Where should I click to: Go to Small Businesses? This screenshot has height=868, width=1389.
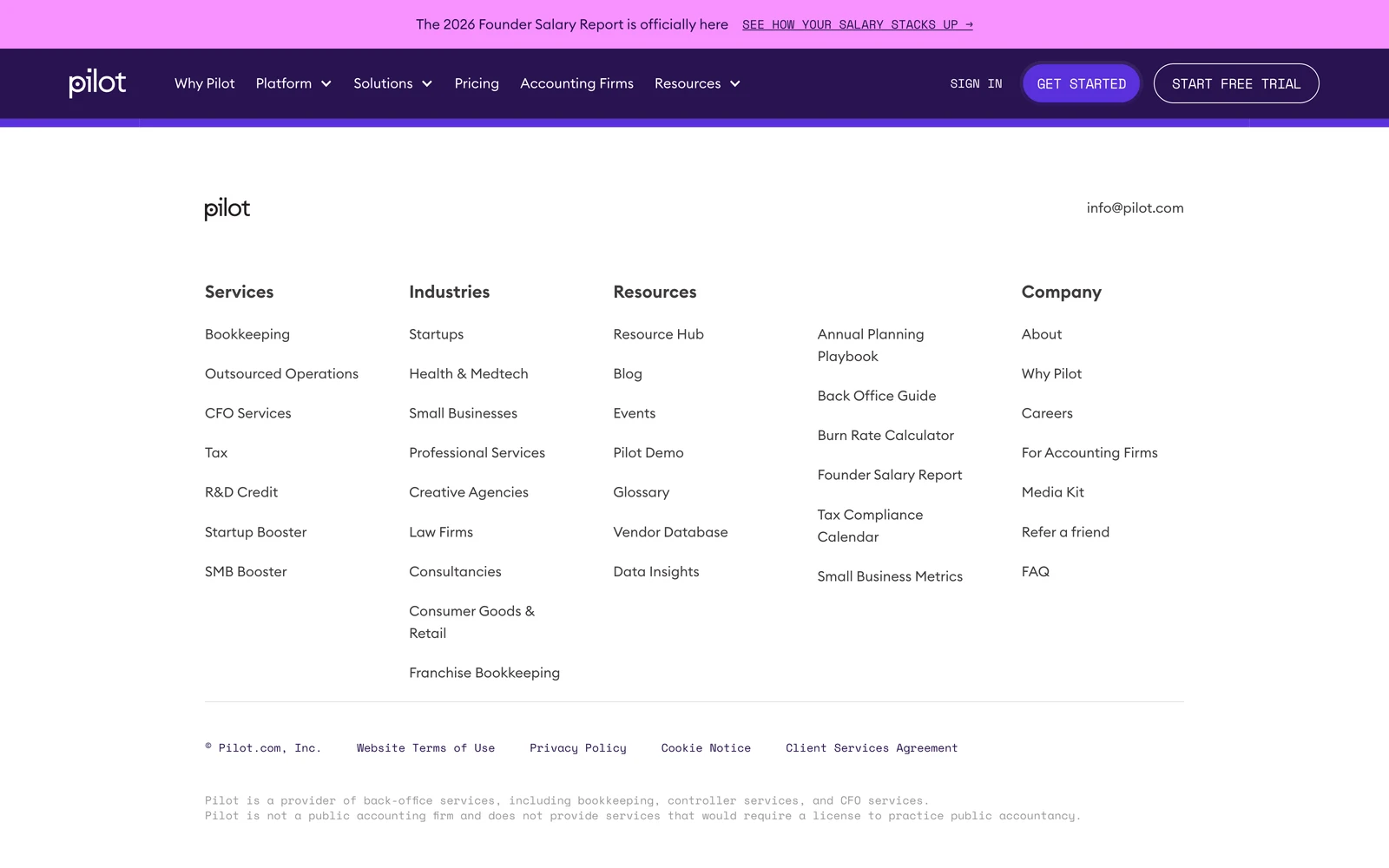coord(463,413)
